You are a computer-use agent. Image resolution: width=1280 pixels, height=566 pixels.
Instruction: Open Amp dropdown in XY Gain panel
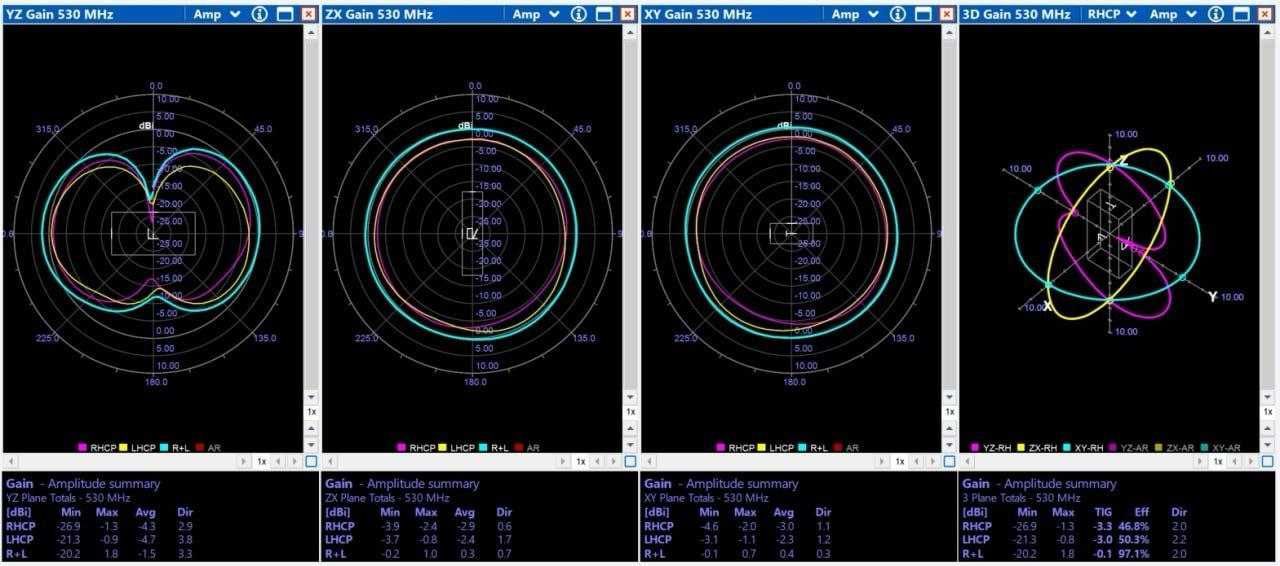(x=855, y=14)
